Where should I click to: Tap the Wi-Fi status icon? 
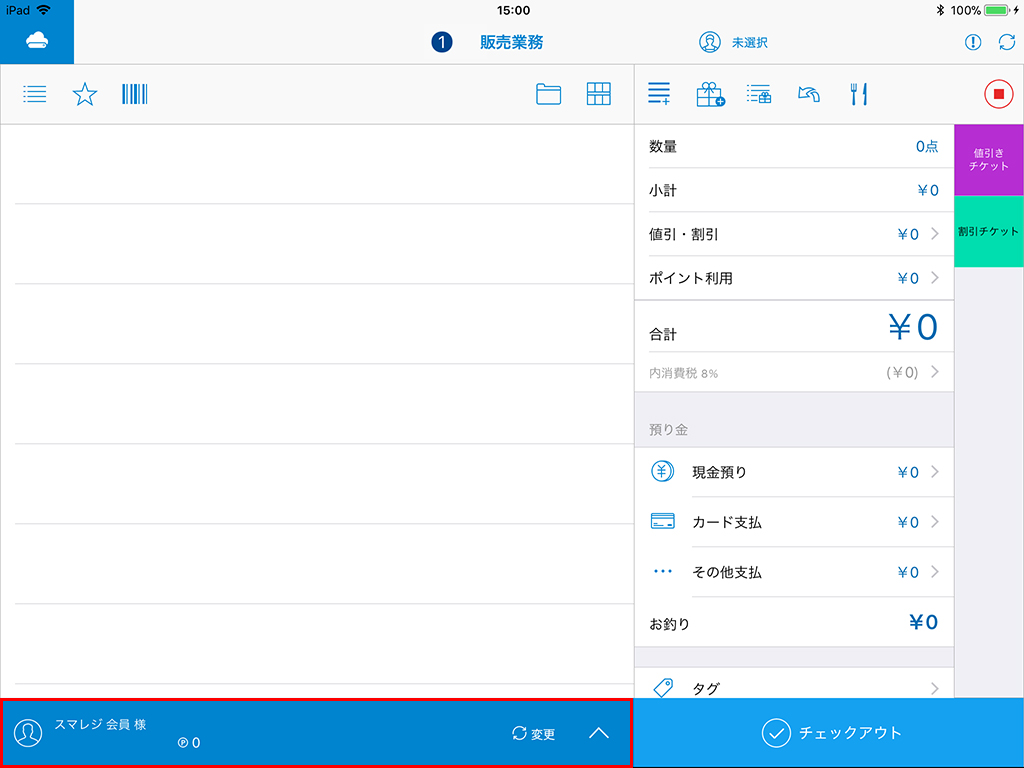(44, 10)
